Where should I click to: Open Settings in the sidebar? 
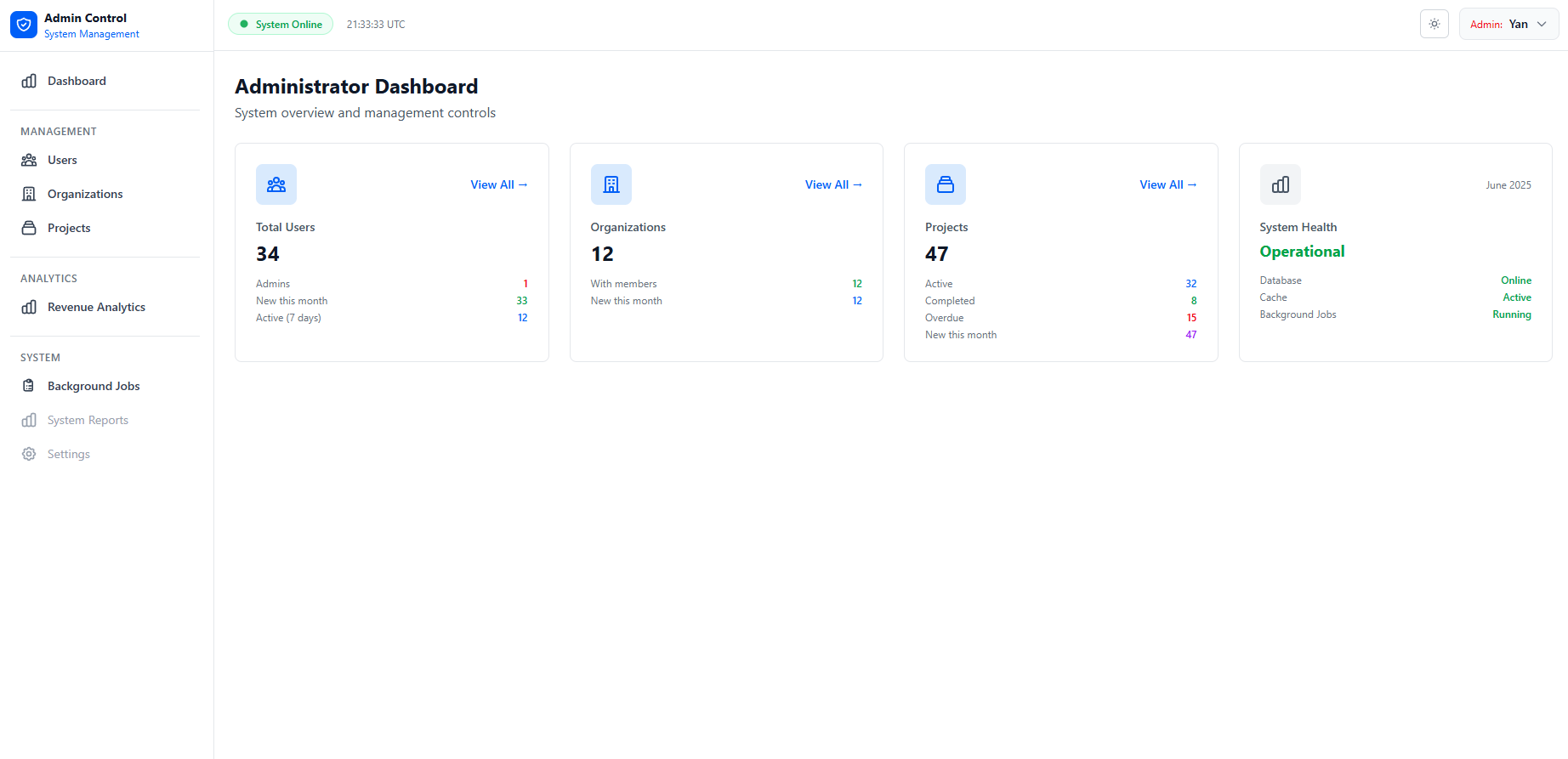coord(105,454)
